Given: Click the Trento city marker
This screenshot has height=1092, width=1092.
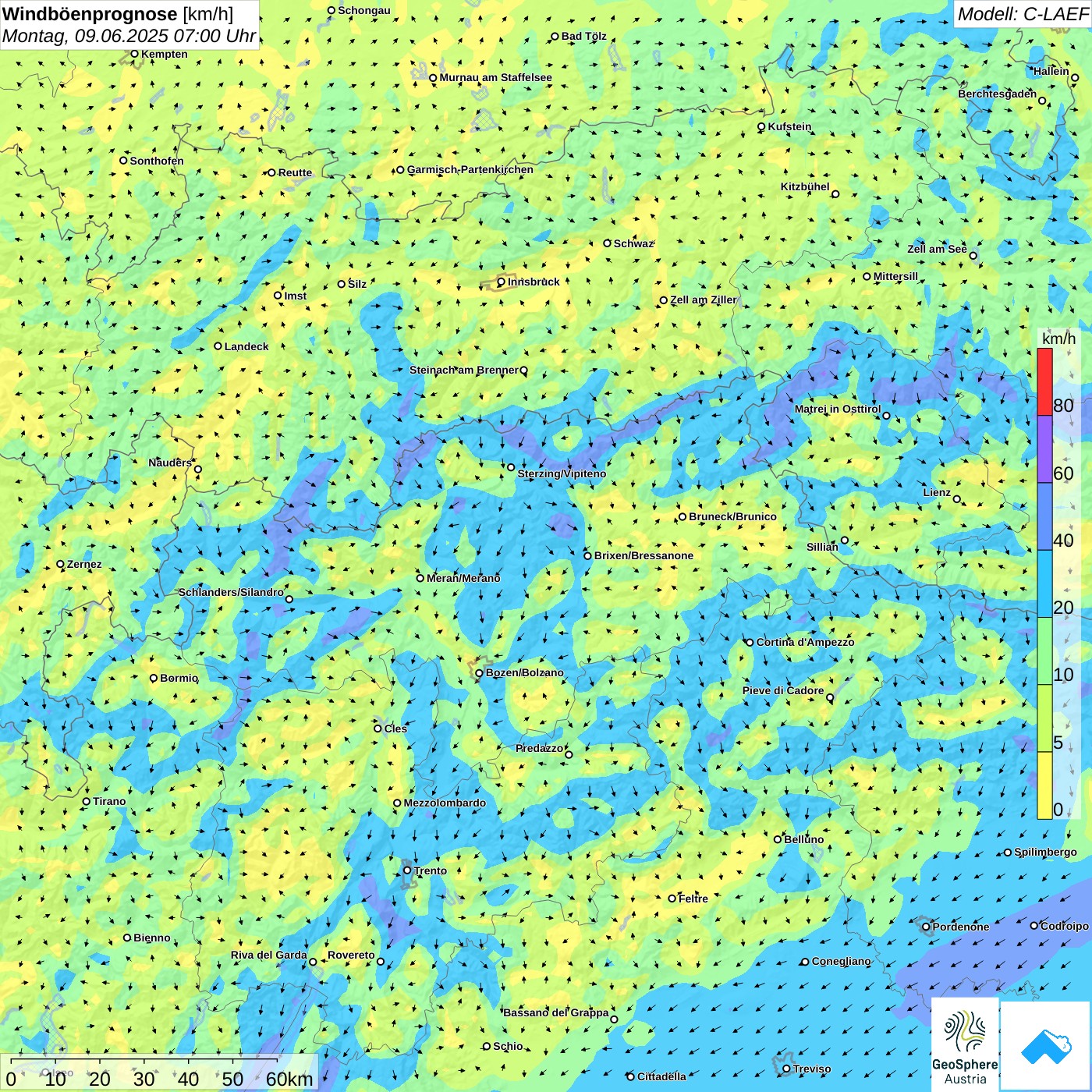Looking at the screenshot, I should tap(407, 870).
